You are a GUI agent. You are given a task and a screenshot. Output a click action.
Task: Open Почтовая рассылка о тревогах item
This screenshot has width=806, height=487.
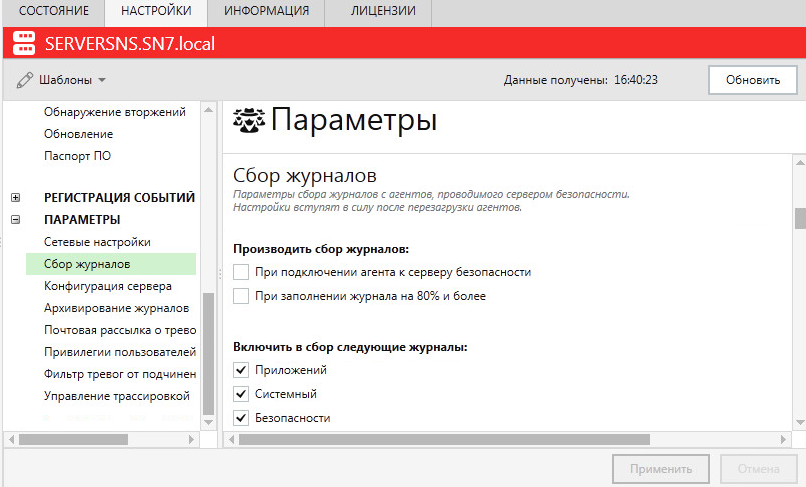point(120,330)
